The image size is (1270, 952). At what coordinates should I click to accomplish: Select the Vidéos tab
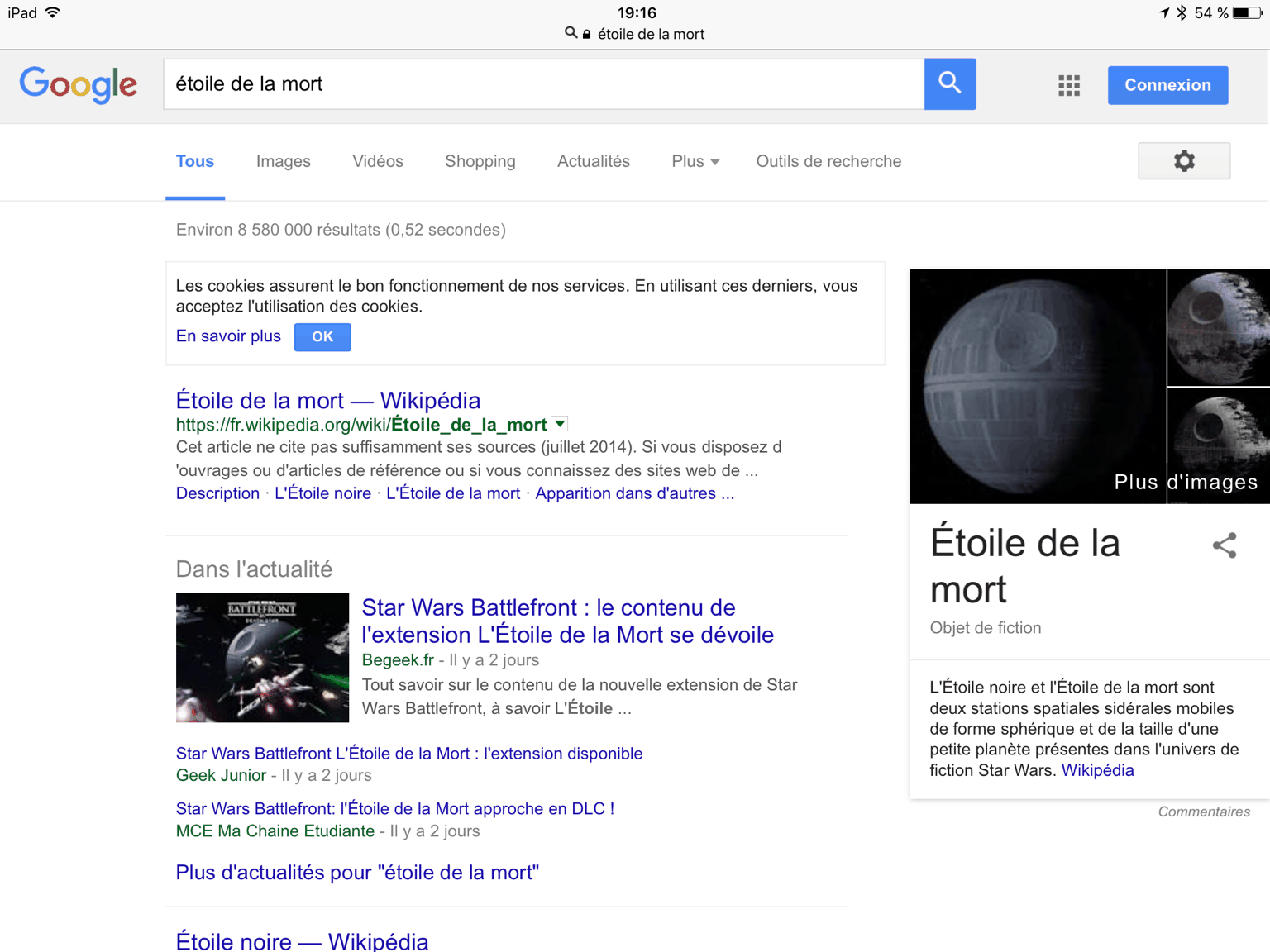point(377,161)
